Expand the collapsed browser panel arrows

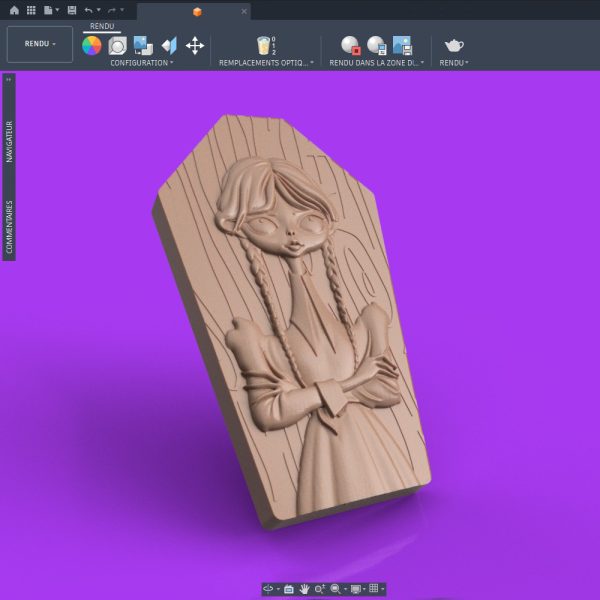[x=8, y=80]
